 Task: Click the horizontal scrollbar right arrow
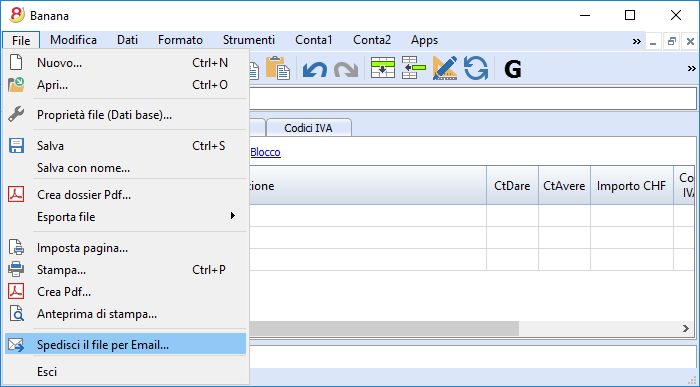(x=686, y=329)
